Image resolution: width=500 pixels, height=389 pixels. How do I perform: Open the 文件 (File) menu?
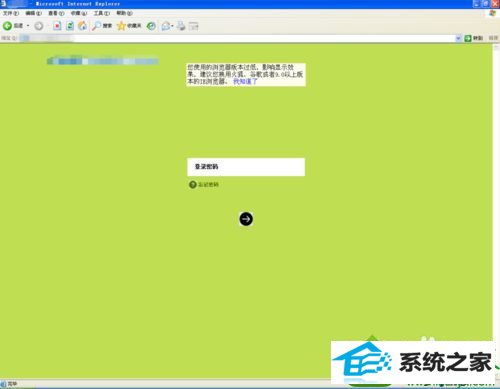[x=11, y=13]
